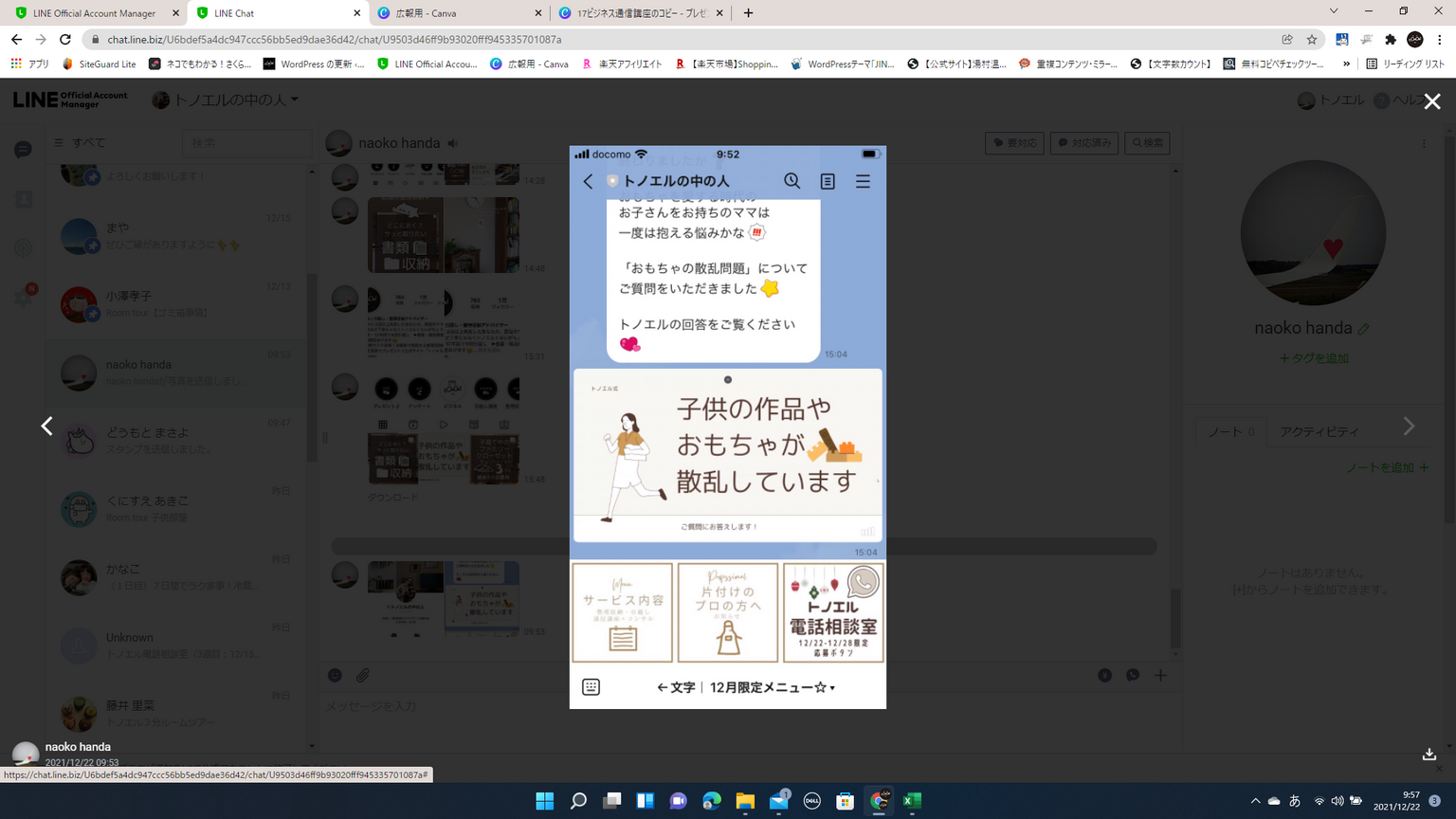
Task: Switch to LINE Official Account Manager tab
Action: tap(95, 13)
